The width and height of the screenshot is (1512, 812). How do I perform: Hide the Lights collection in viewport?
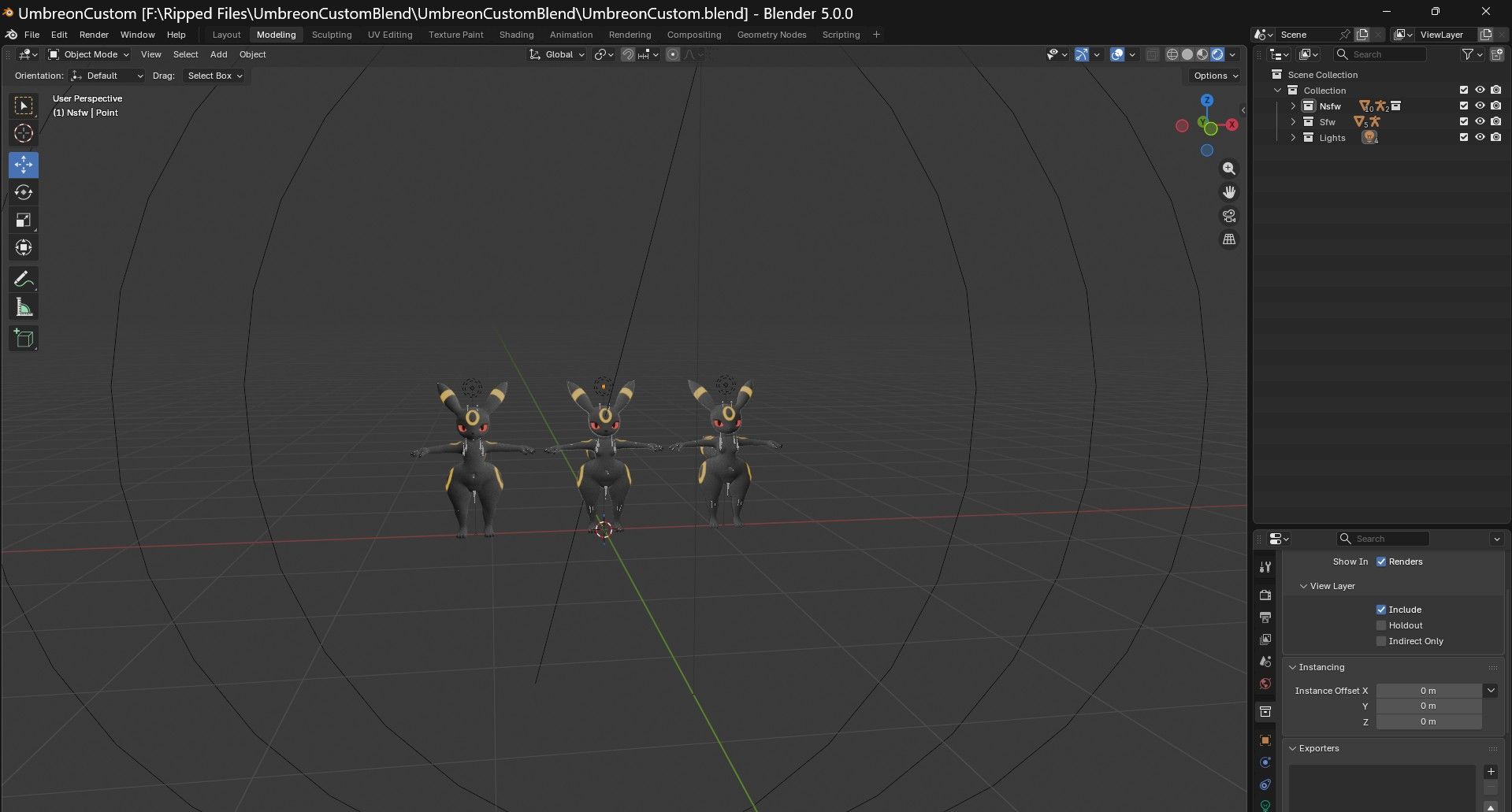coord(1480,137)
